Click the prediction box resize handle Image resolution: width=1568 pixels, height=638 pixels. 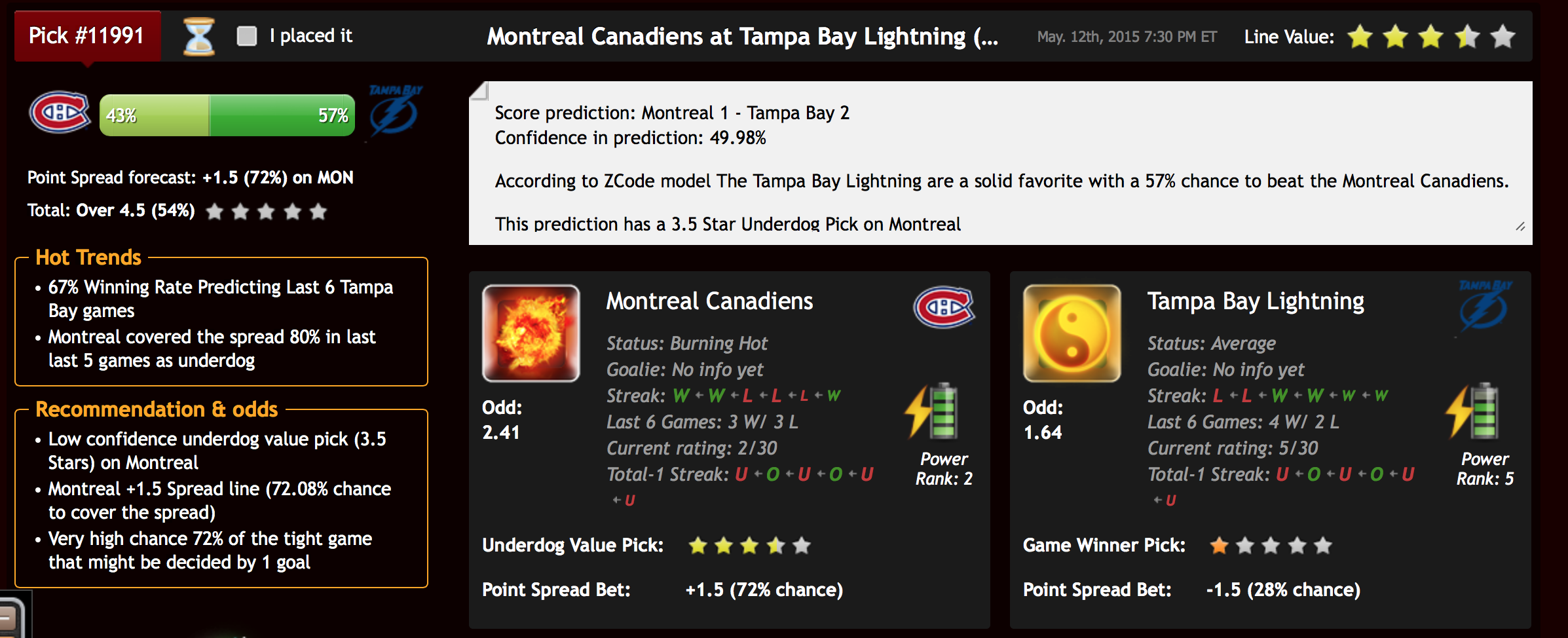pyautogui.click(x=1520, y=227)
